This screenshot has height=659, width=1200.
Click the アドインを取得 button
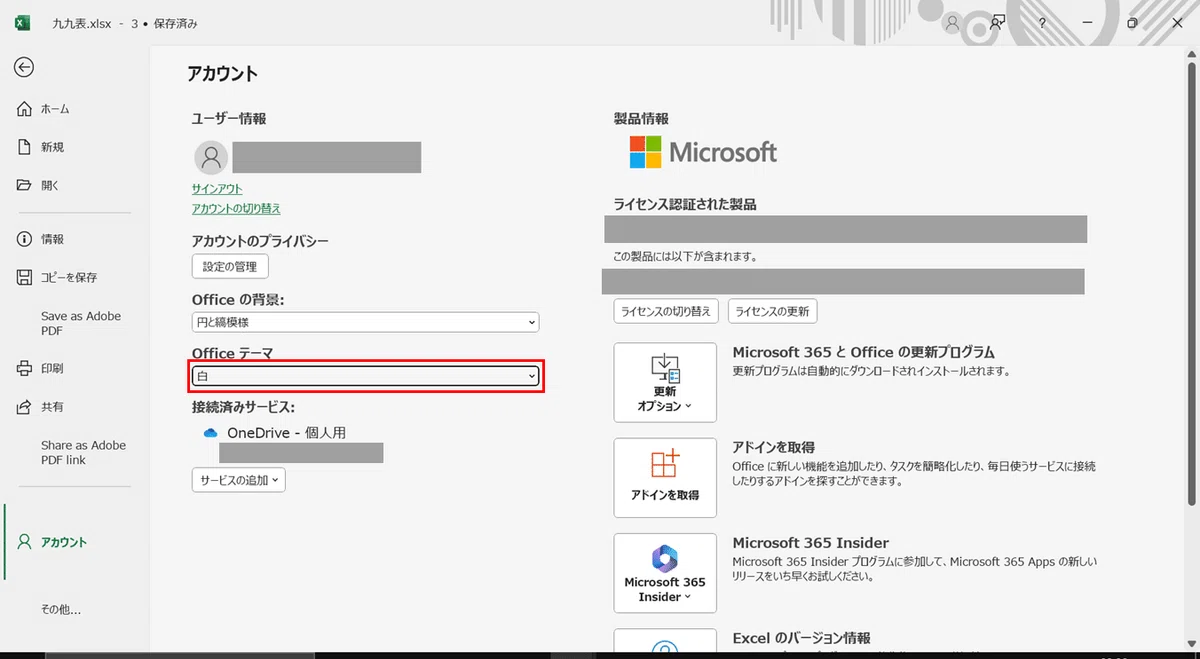pos(665,477)
